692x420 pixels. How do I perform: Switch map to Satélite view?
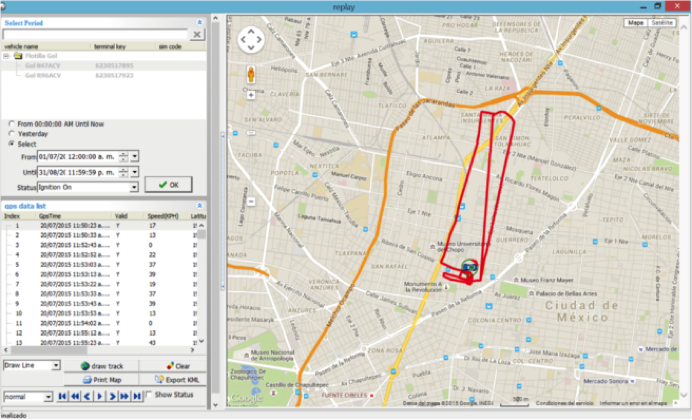pos(662,22)
